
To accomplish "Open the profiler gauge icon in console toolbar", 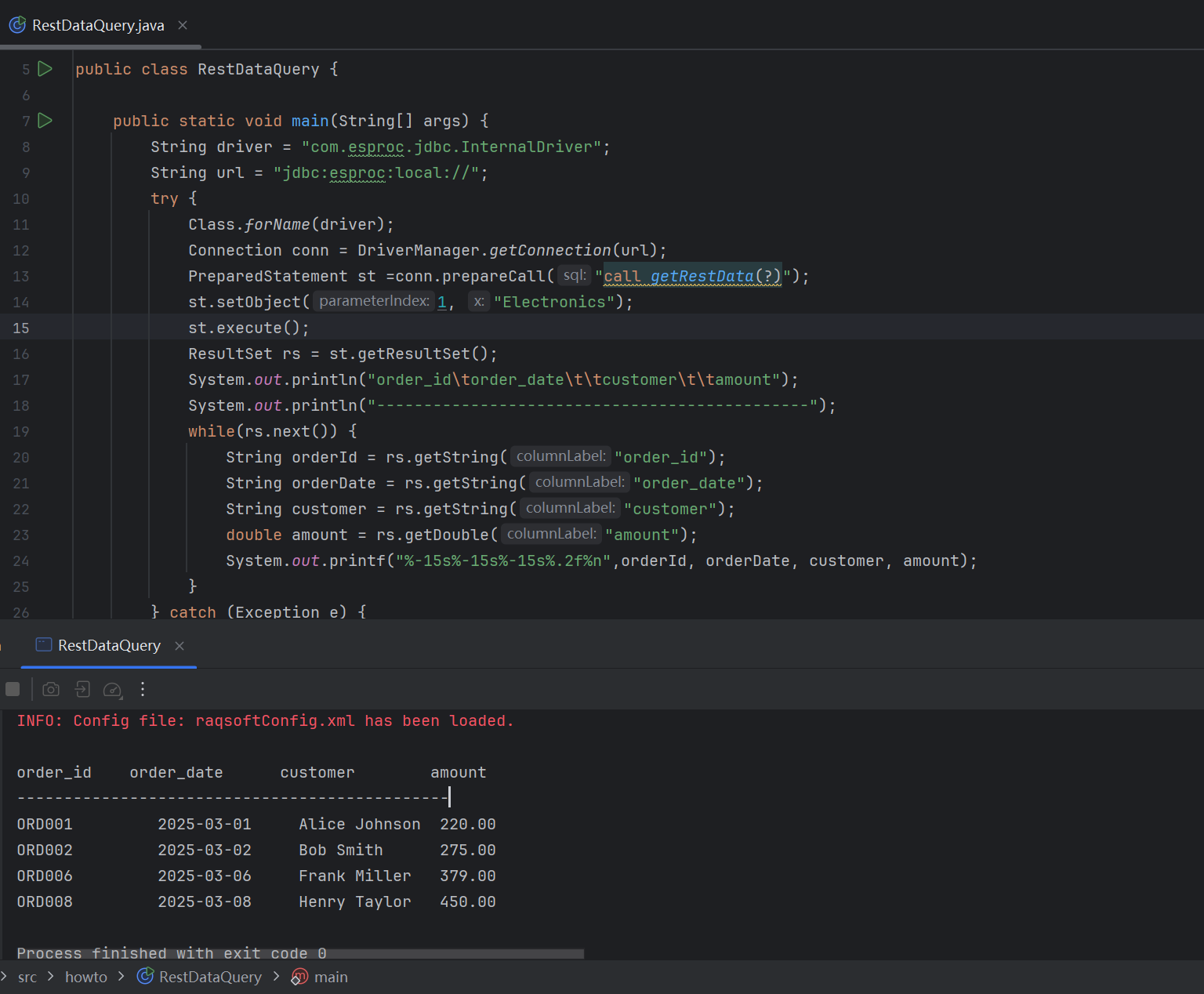I will coord(111,690).
